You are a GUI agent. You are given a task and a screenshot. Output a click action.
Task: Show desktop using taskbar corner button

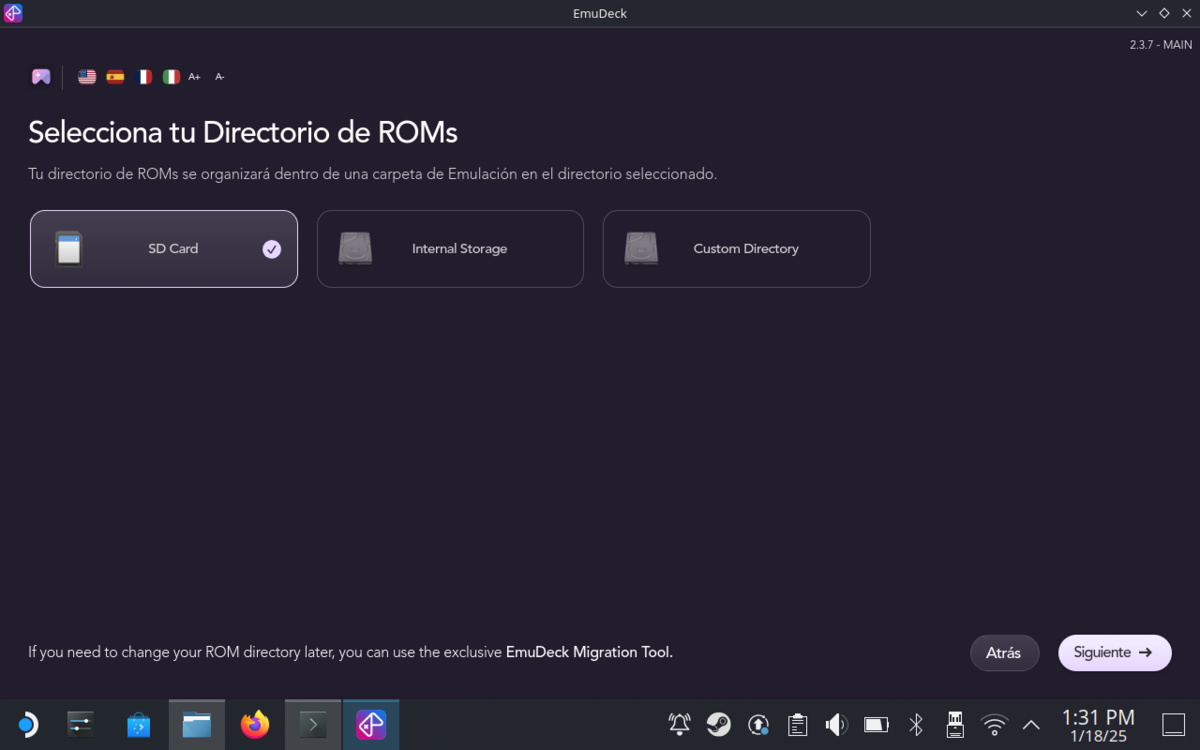(1173, 725)
